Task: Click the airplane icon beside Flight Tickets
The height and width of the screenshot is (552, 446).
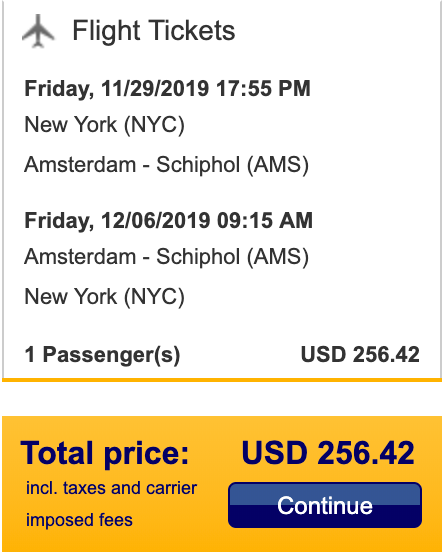Action: click(x=38, y=31)
